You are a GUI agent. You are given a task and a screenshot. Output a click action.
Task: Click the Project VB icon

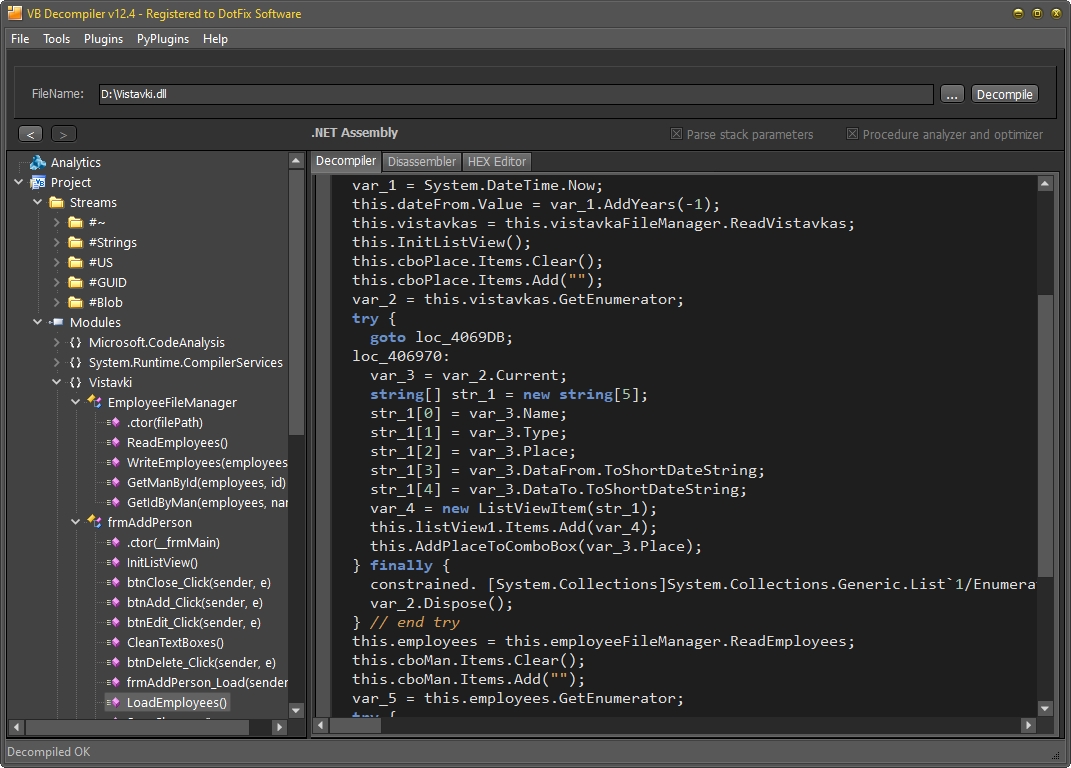pyautogui.click(x=38, y=182)
